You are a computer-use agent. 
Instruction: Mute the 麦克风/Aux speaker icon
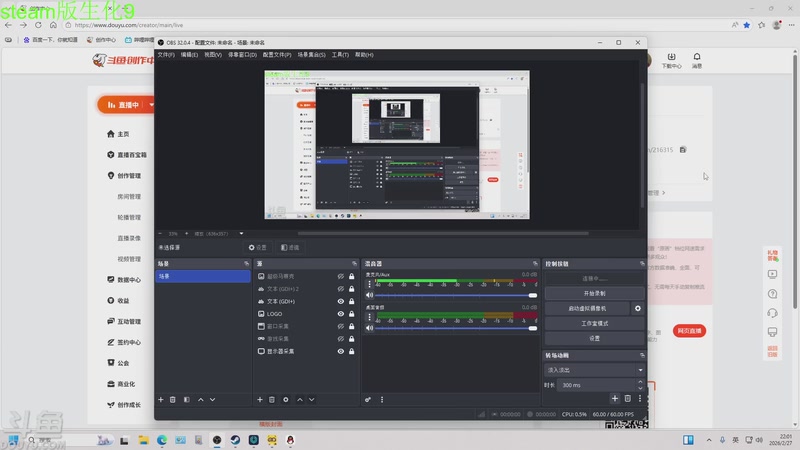coord(369,295)
